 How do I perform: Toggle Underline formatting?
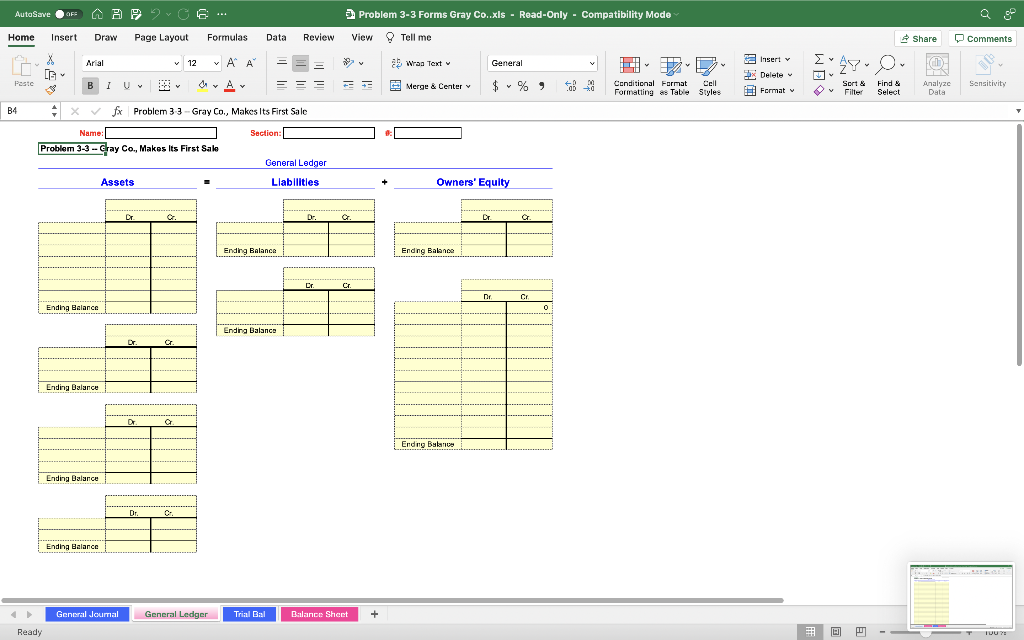point(127,86)
